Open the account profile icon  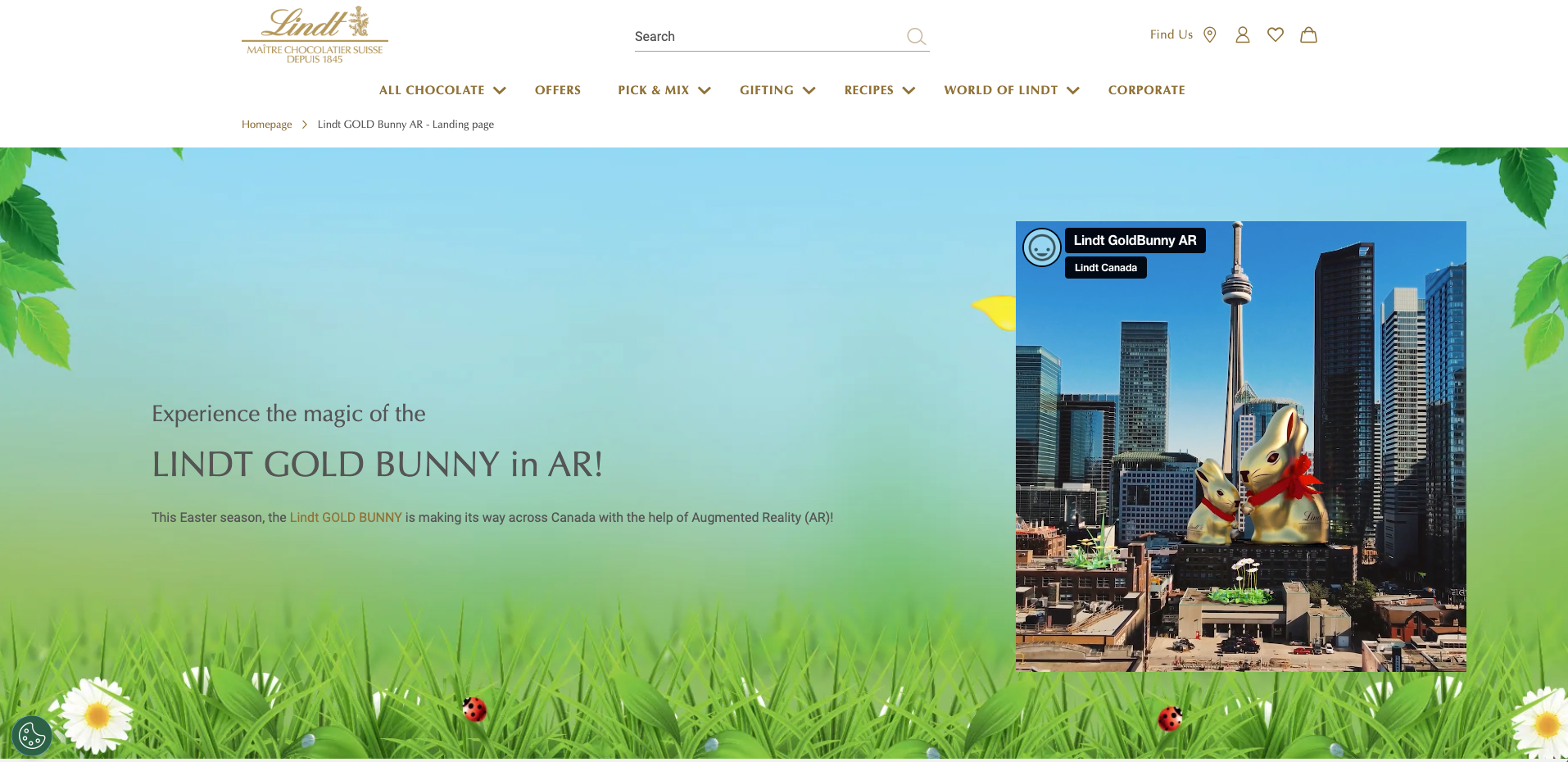[1243, 34]
